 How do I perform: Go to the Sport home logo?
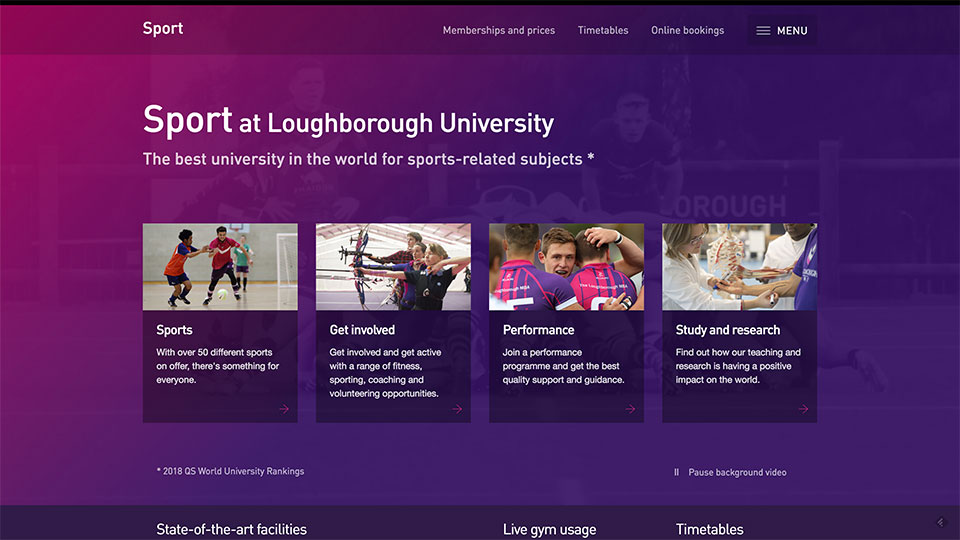tap(163, 29)
